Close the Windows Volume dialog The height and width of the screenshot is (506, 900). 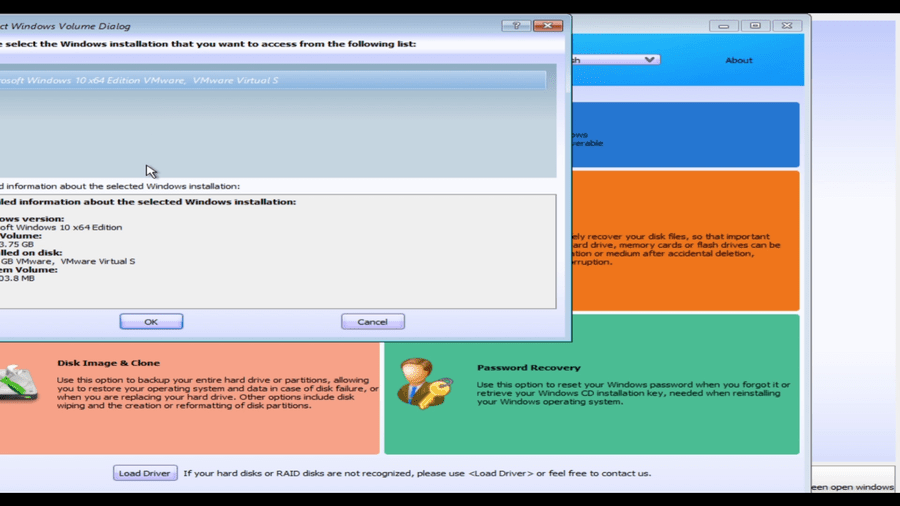pos(548,26)
